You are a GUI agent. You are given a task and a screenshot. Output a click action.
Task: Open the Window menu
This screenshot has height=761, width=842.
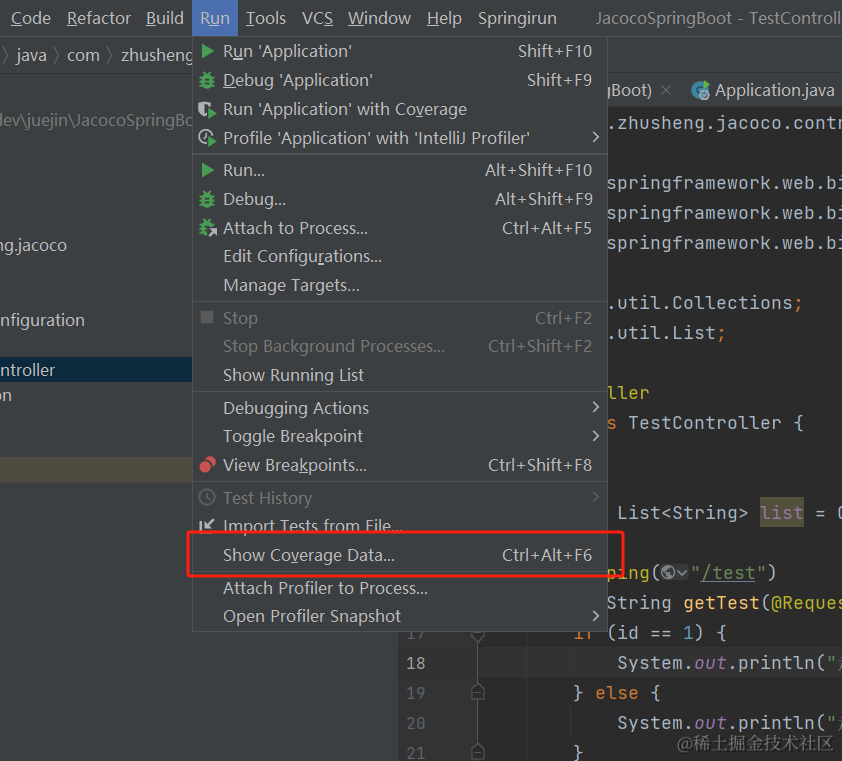379,18
